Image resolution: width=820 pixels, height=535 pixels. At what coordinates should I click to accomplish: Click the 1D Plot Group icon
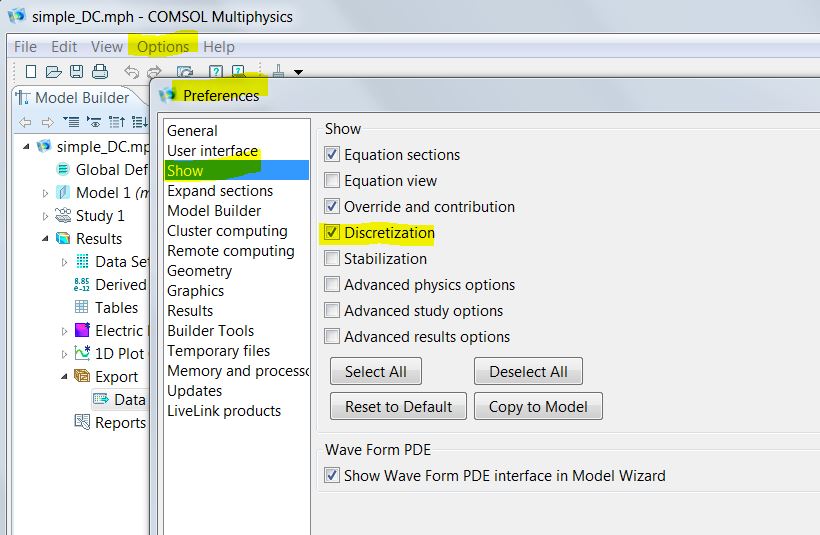pos(82,353)
